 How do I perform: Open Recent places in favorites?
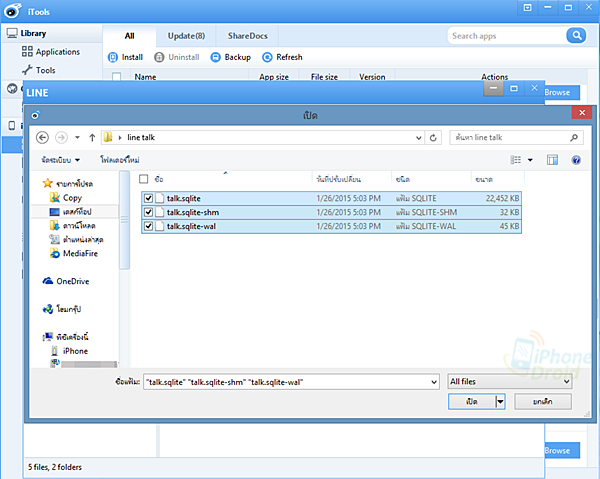coord(77,240)
